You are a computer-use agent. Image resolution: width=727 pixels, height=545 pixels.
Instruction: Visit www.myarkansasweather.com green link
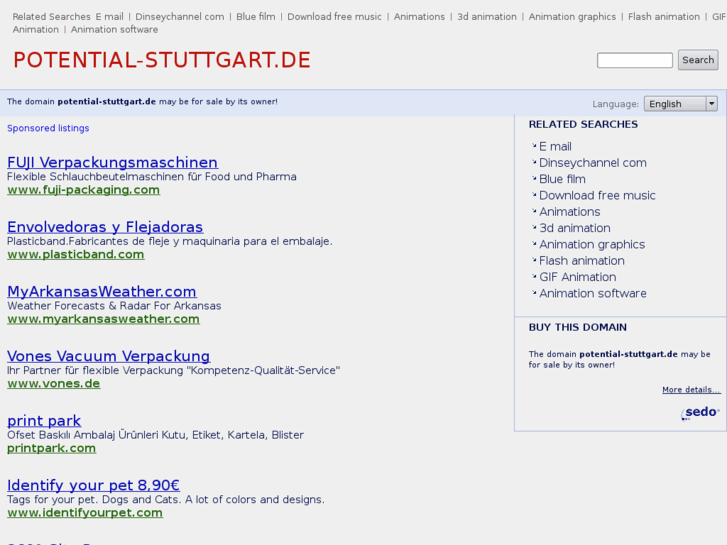click(103, 319)
